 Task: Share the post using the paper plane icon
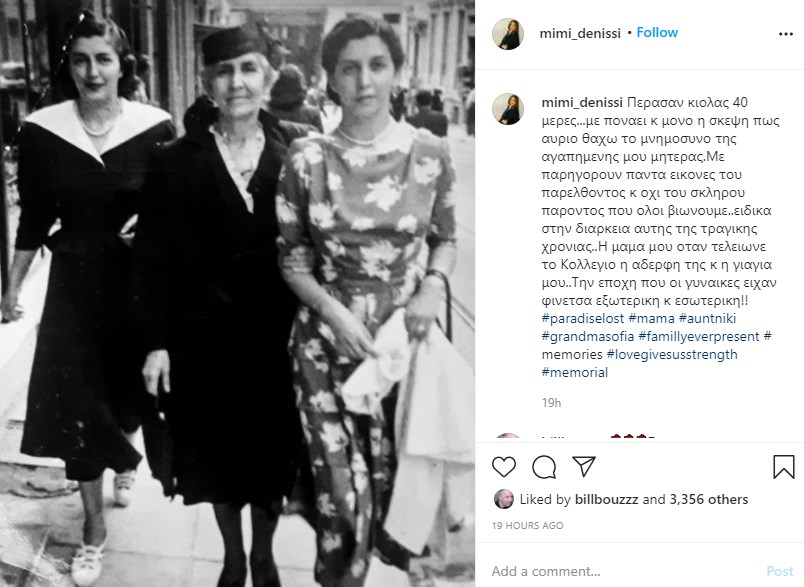[x=584, y=466]
